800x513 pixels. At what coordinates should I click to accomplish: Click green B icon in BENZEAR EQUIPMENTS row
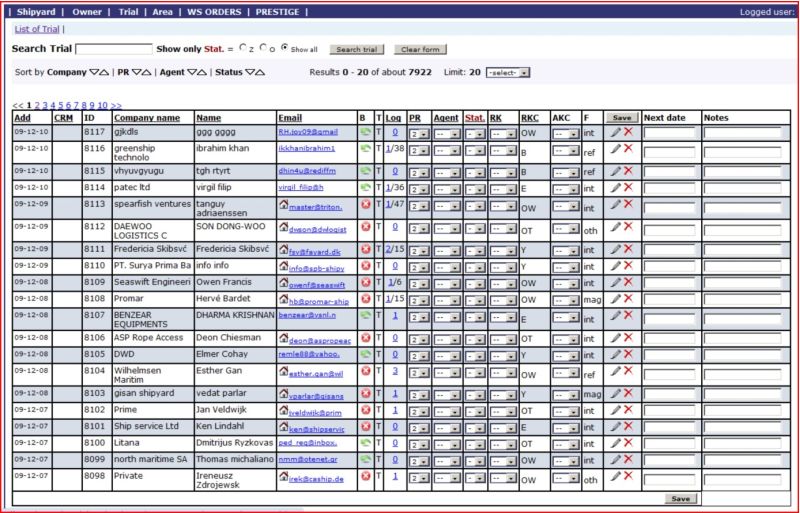tap(365, 315)
